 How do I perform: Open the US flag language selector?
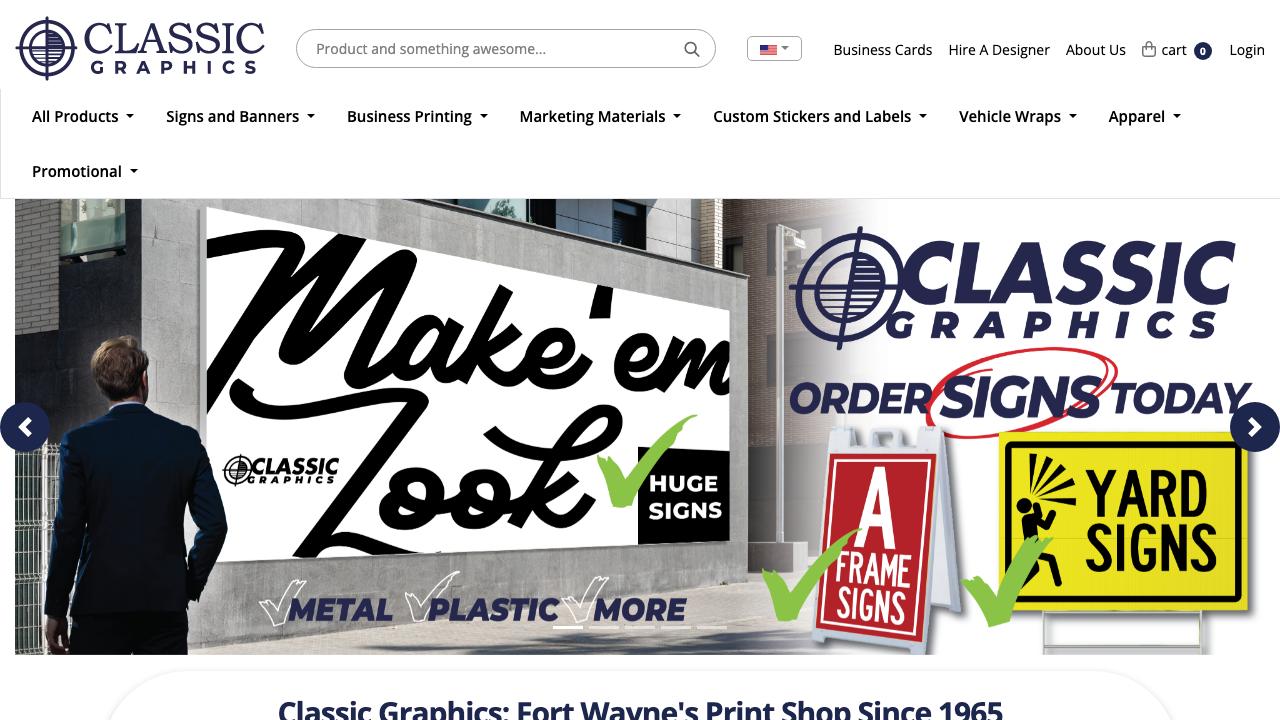[x=774, y=48]
